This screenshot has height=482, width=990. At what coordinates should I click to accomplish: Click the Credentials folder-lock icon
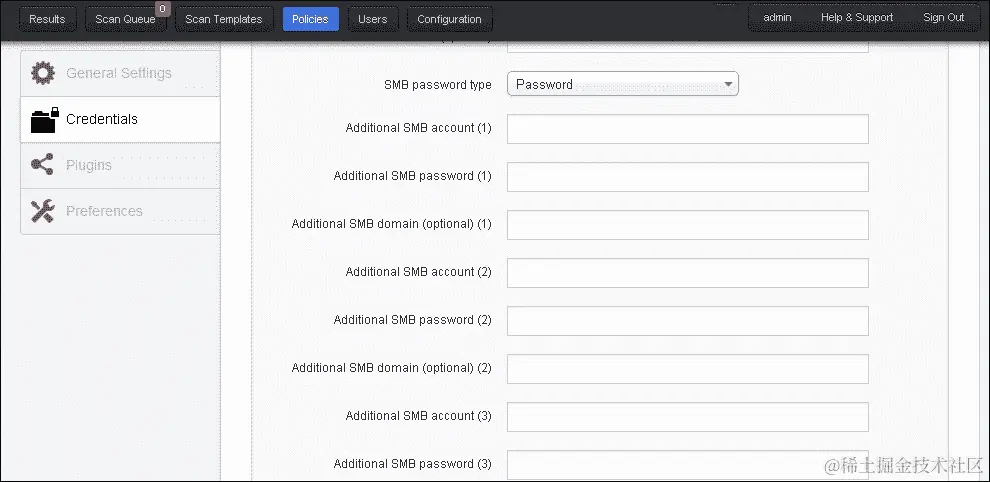click(x=43, y=120)
